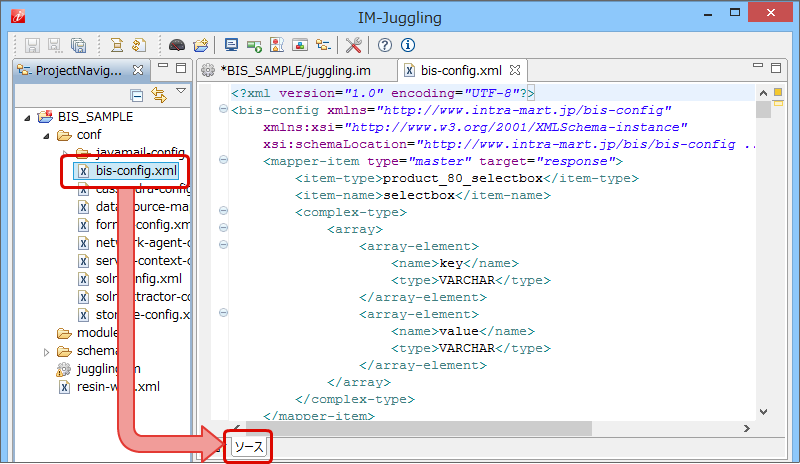Click the horizontal scrollbar thumb
The width and height of the screenshot is (800, 464).
click(x=418, y=428)
